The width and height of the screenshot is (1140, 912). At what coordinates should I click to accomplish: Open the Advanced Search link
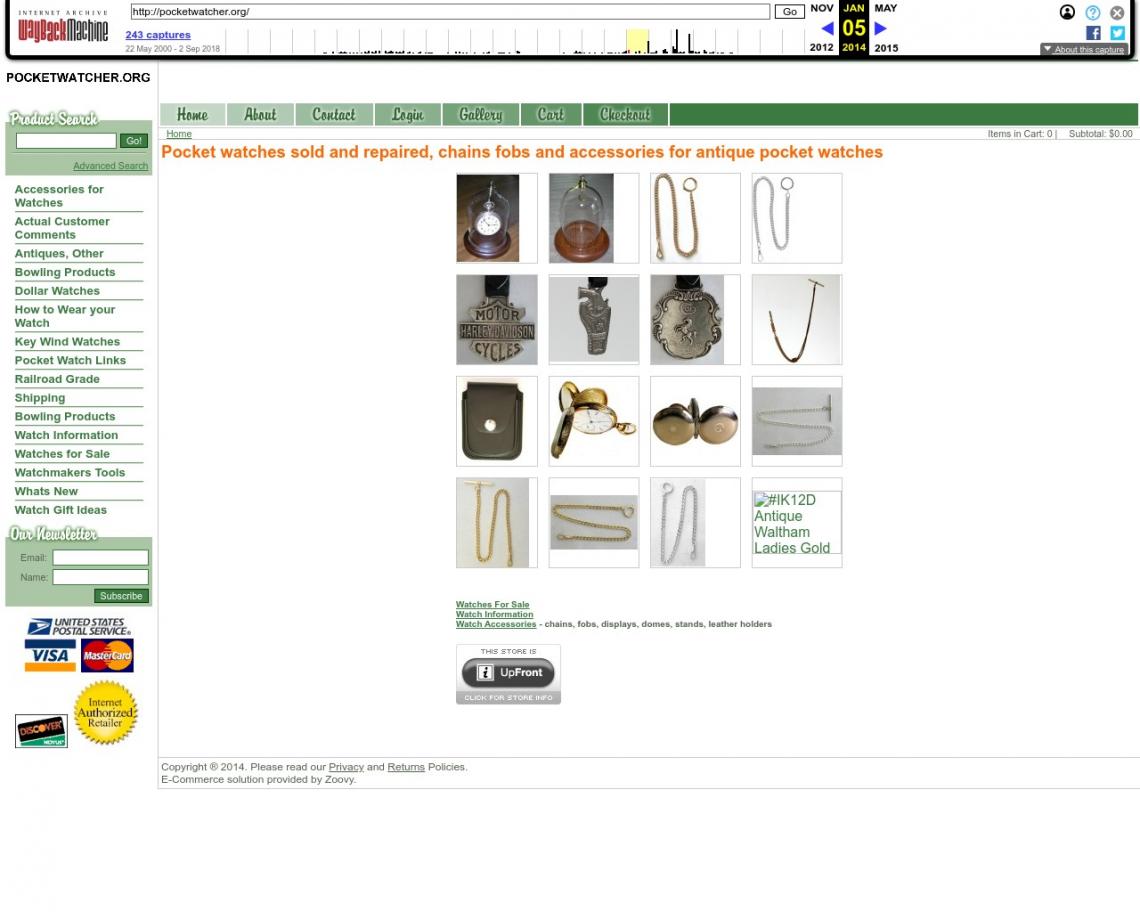coord(110,166)
